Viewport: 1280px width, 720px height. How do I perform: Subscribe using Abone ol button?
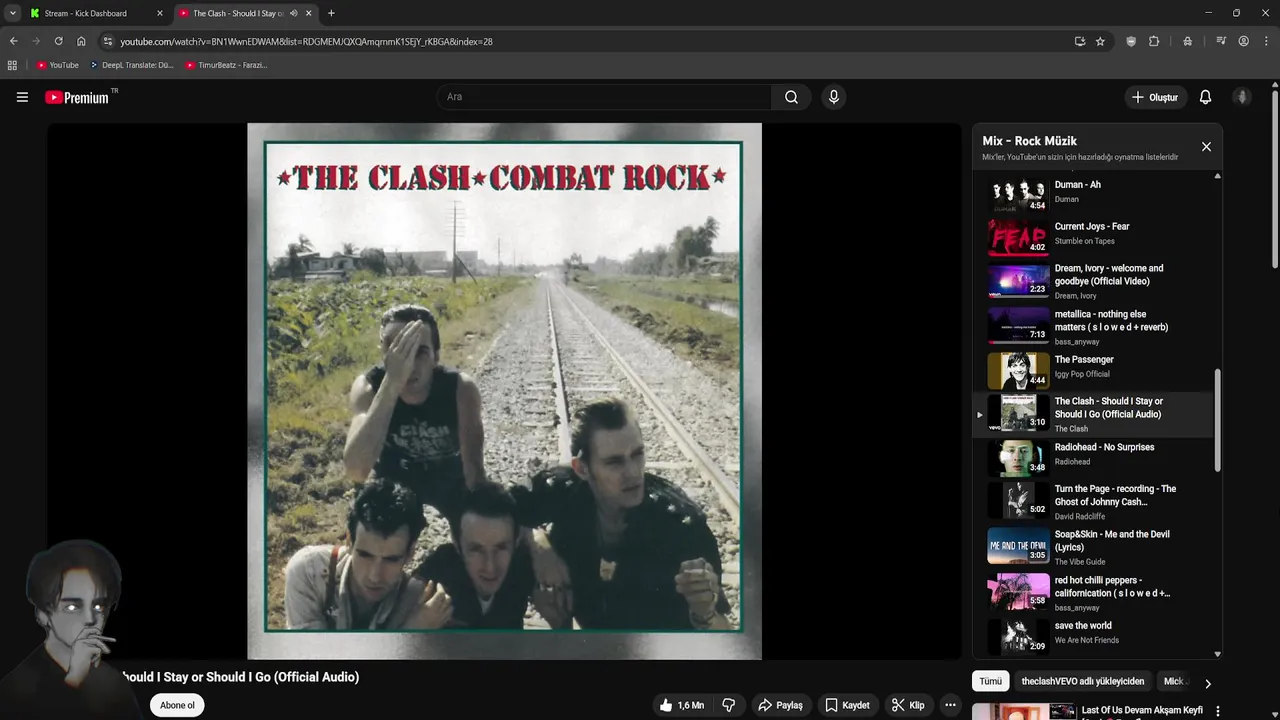click(x=177, y=705)
